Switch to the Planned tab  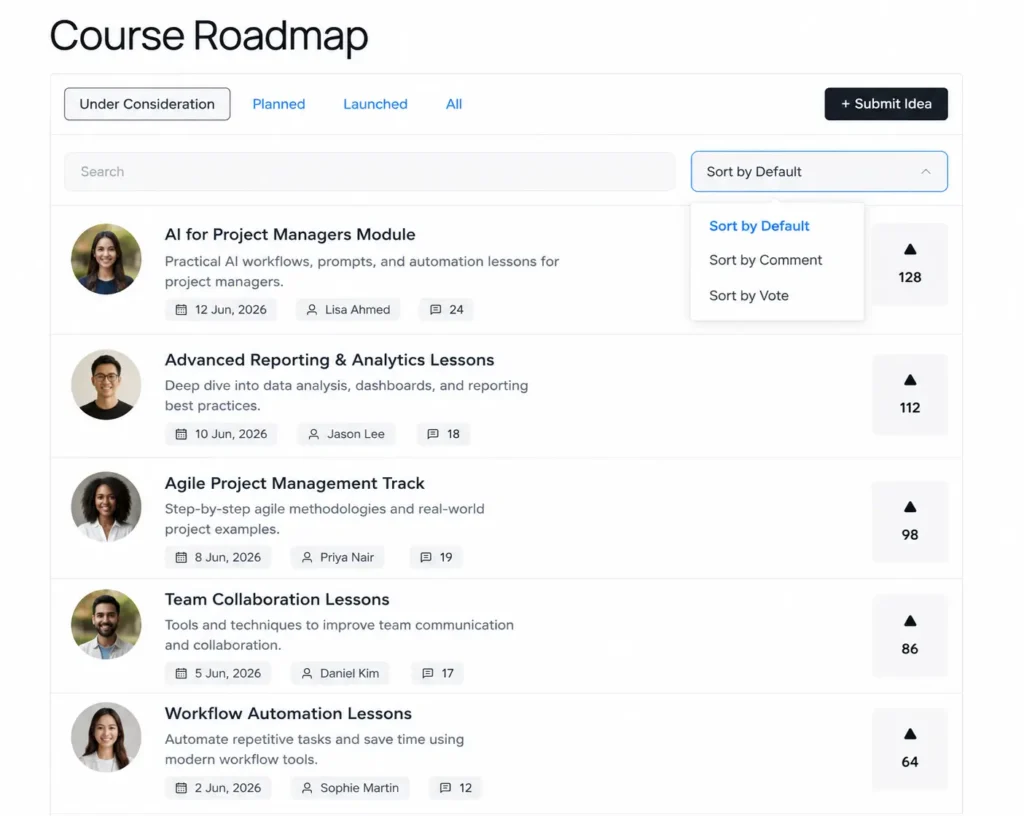(279, 104)
